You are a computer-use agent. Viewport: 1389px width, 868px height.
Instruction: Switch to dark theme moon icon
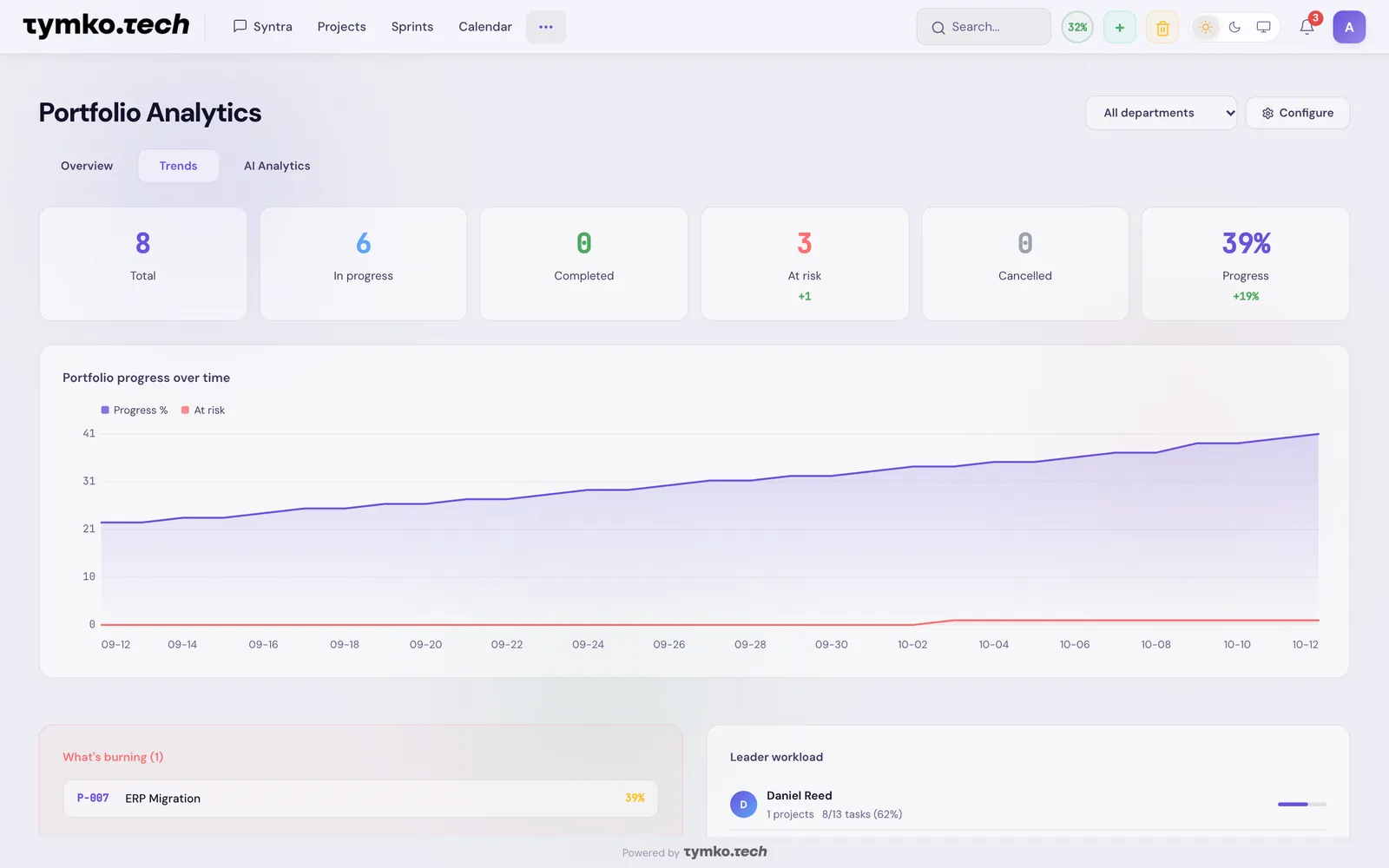(x=1234, y=27)
